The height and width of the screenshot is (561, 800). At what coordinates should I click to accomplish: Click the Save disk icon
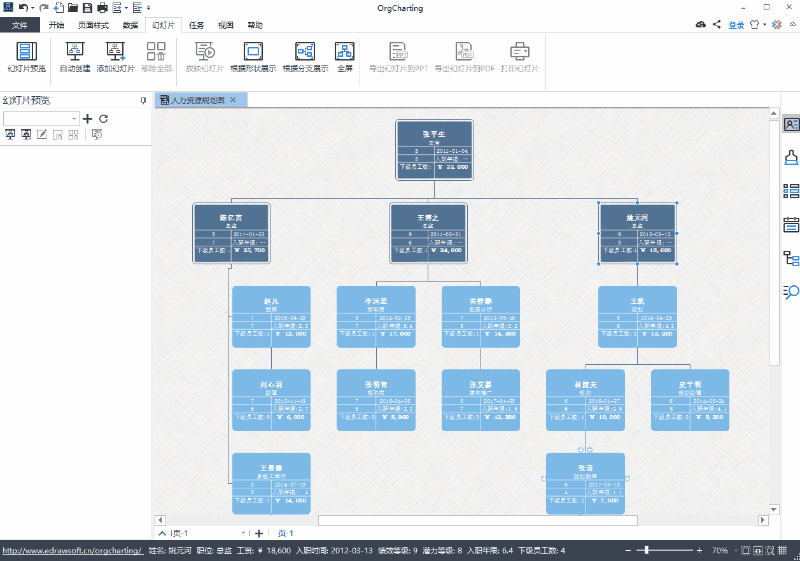(87, 8)
